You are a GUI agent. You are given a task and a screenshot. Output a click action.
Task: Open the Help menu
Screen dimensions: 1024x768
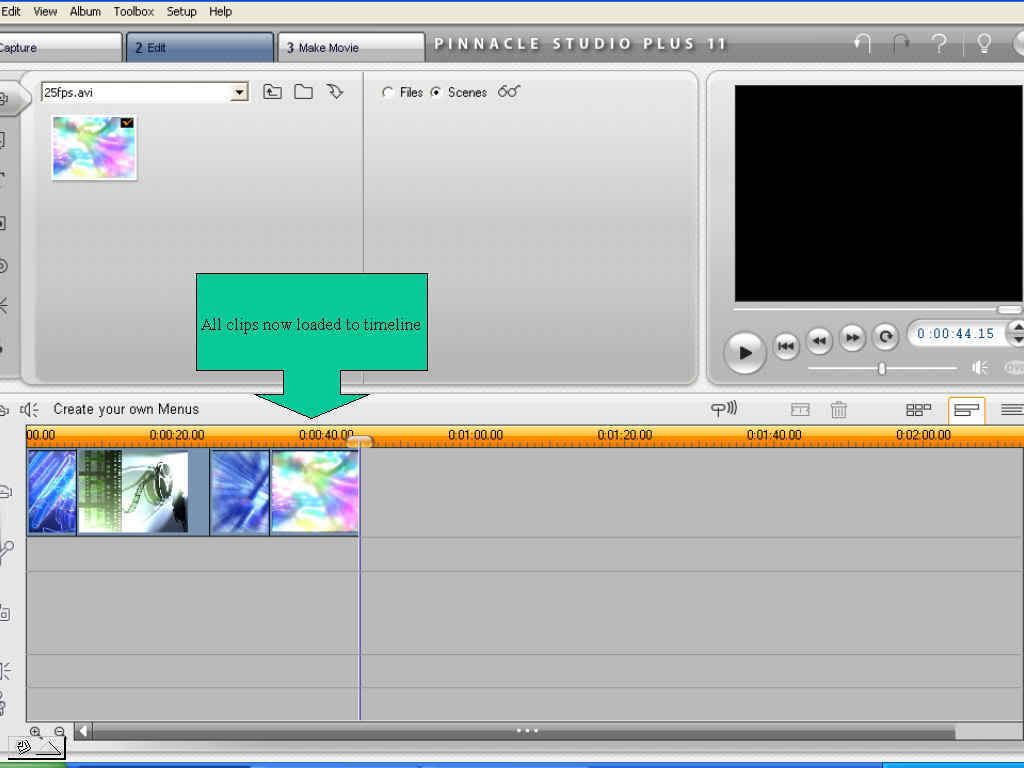pos(220,11)
